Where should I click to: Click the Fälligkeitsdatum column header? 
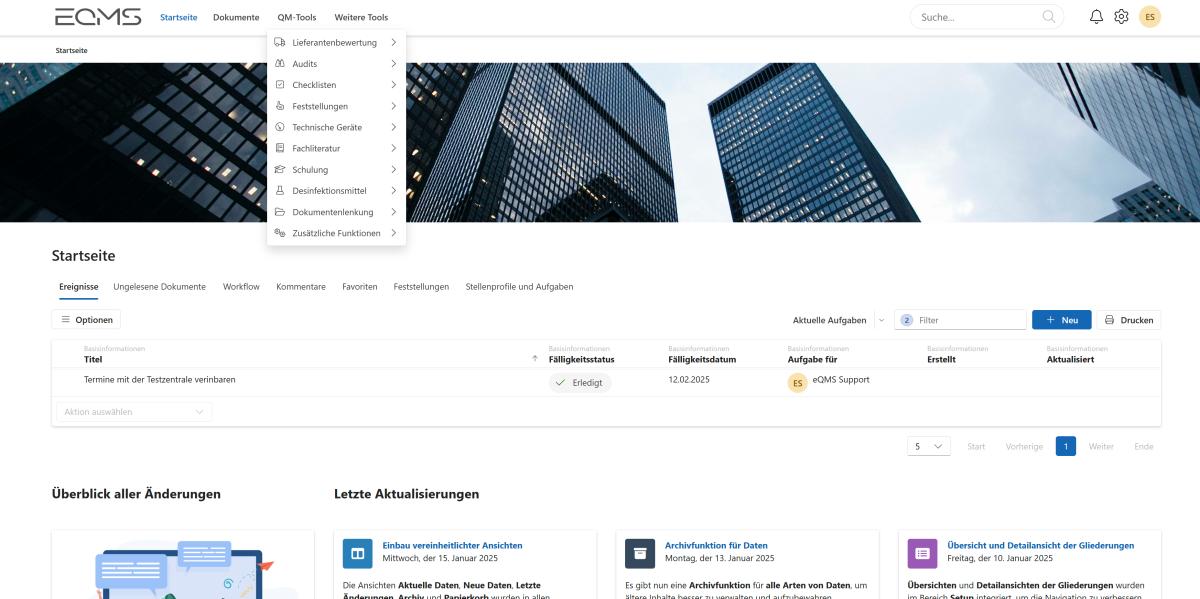702,359
